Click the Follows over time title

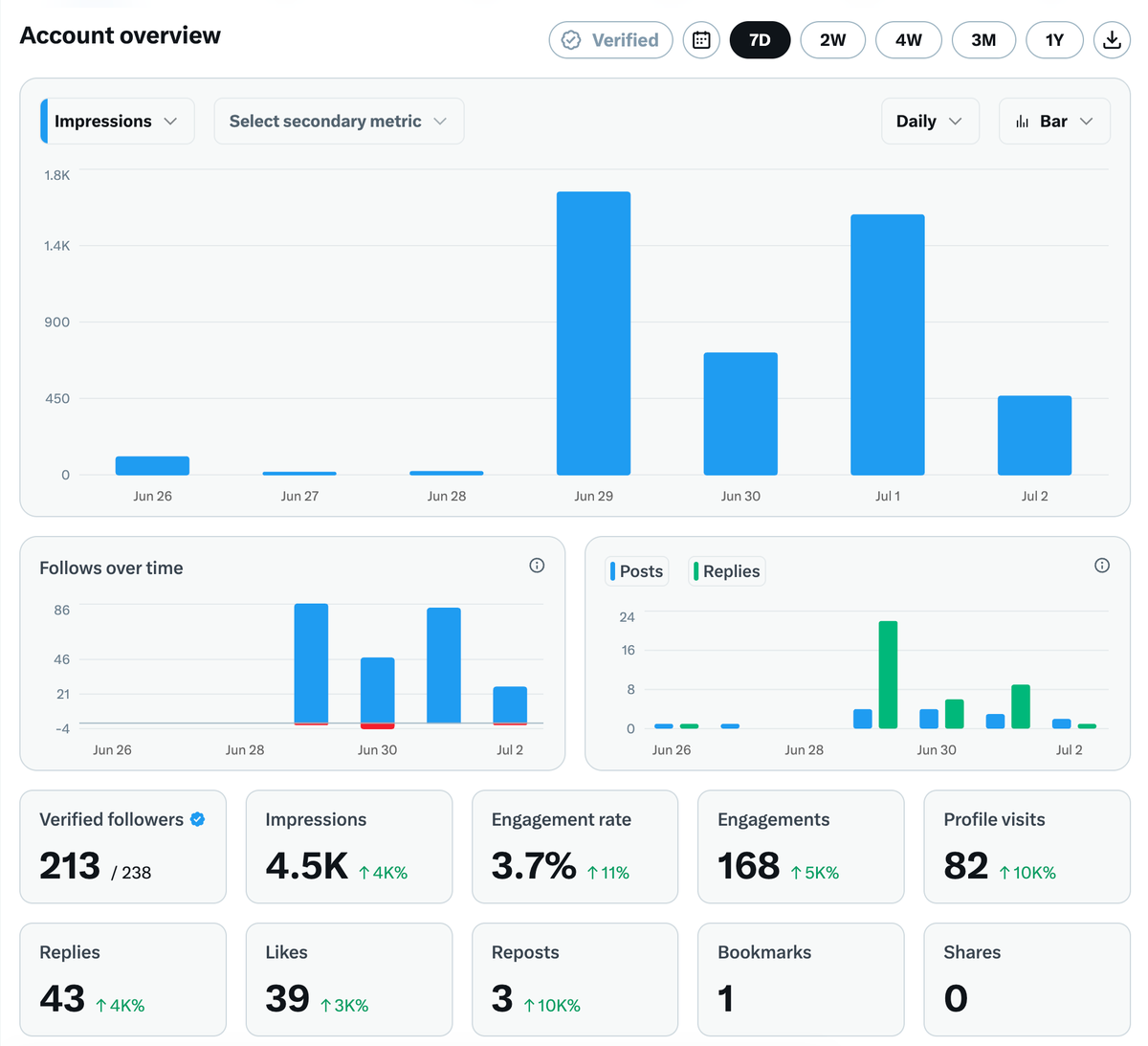tap(111, 568)
